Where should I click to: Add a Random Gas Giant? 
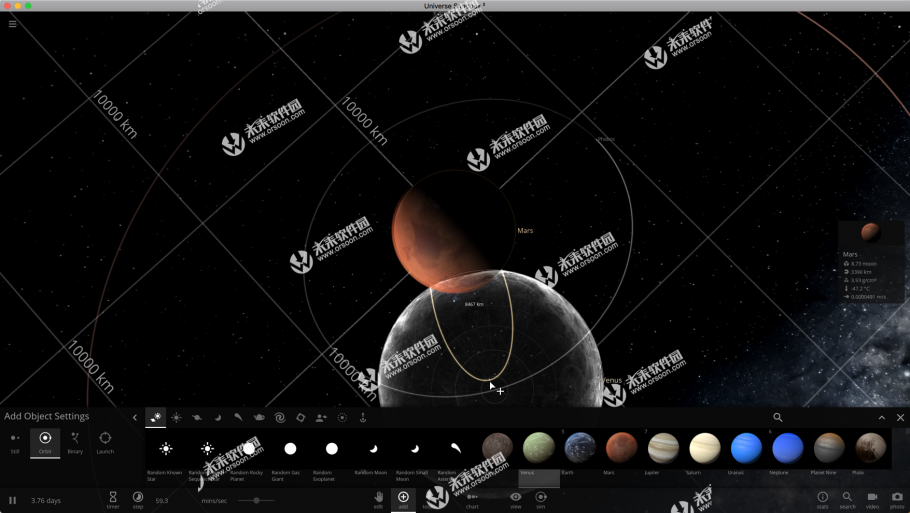pos(290,449)
